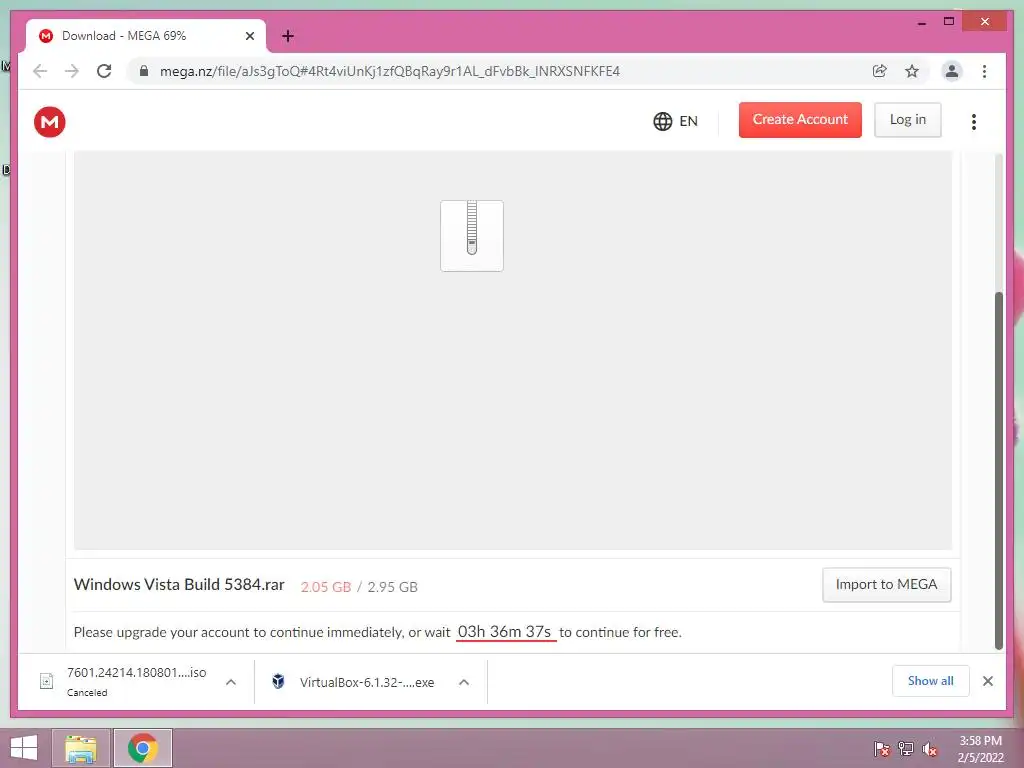Viewport: 1024px width, 768px height.
Task: Open Chrome three-dot menu
Action: pos(984,71)
